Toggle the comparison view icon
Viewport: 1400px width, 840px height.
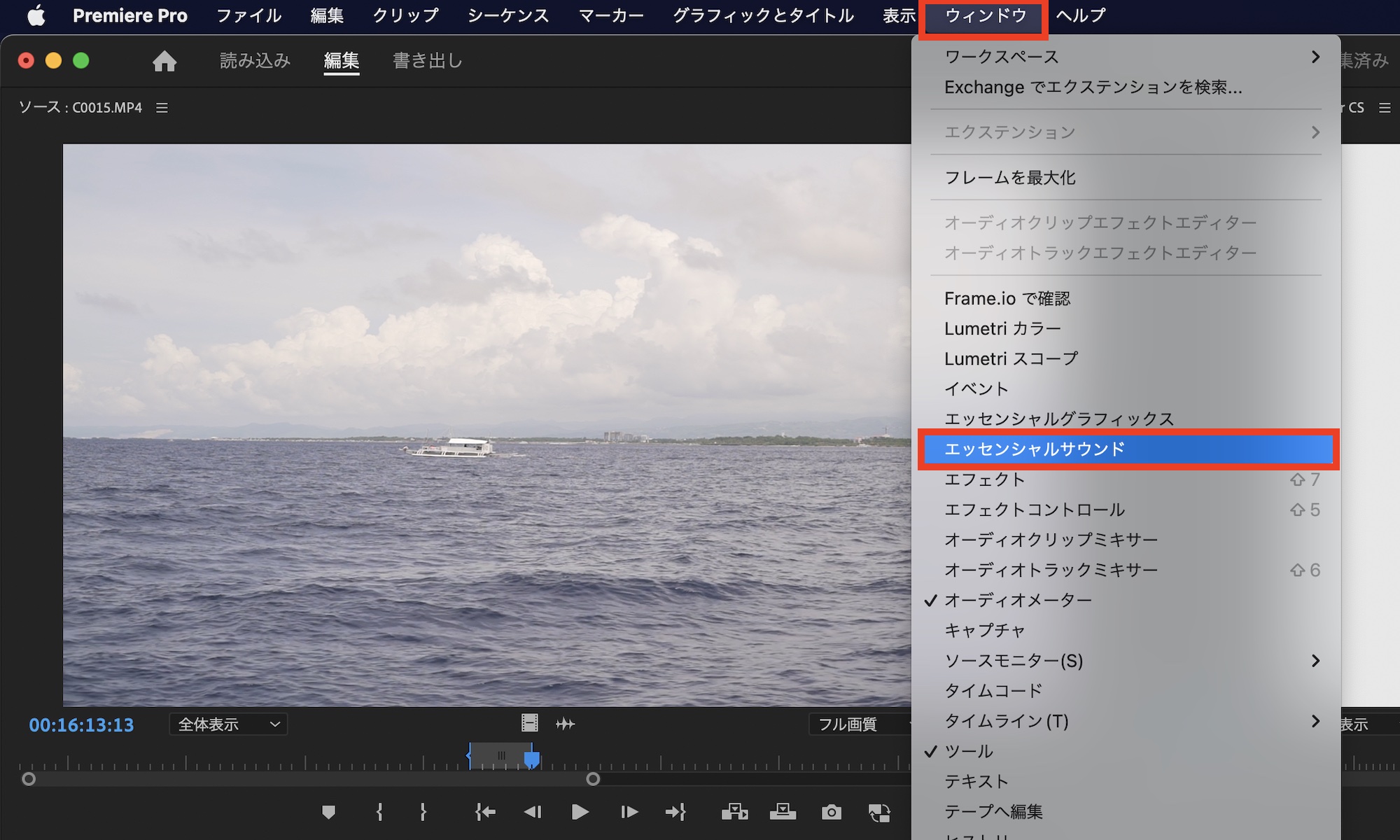(x=879, y=812)
